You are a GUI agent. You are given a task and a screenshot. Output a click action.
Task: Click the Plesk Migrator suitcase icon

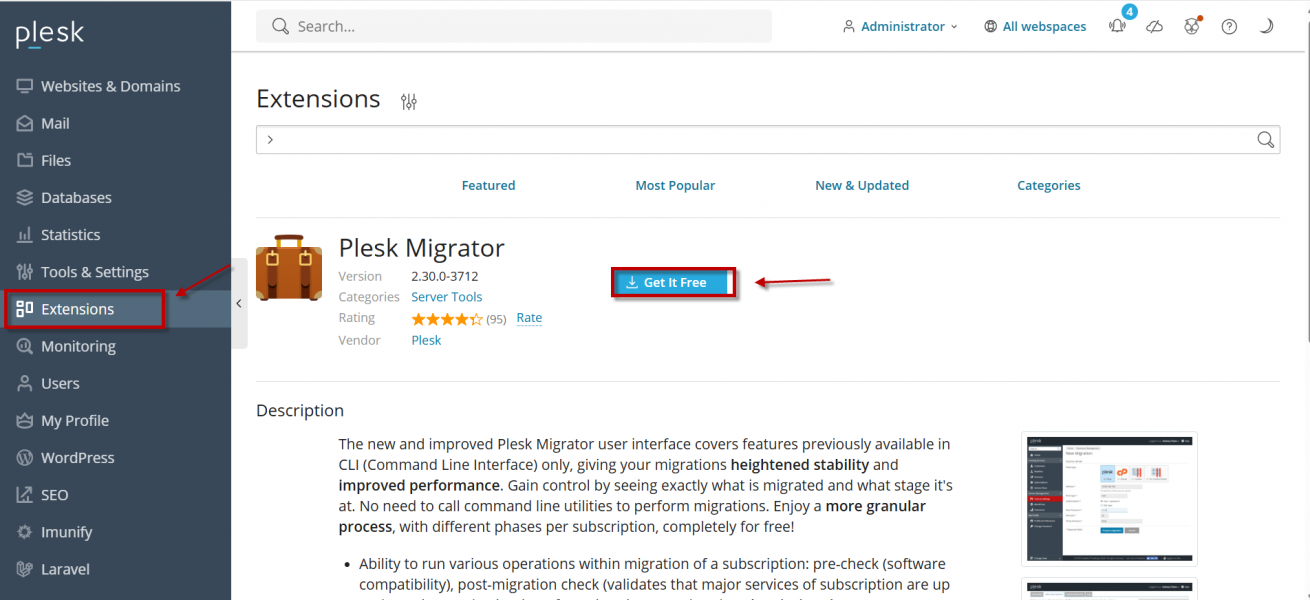(x=289, y=267)
